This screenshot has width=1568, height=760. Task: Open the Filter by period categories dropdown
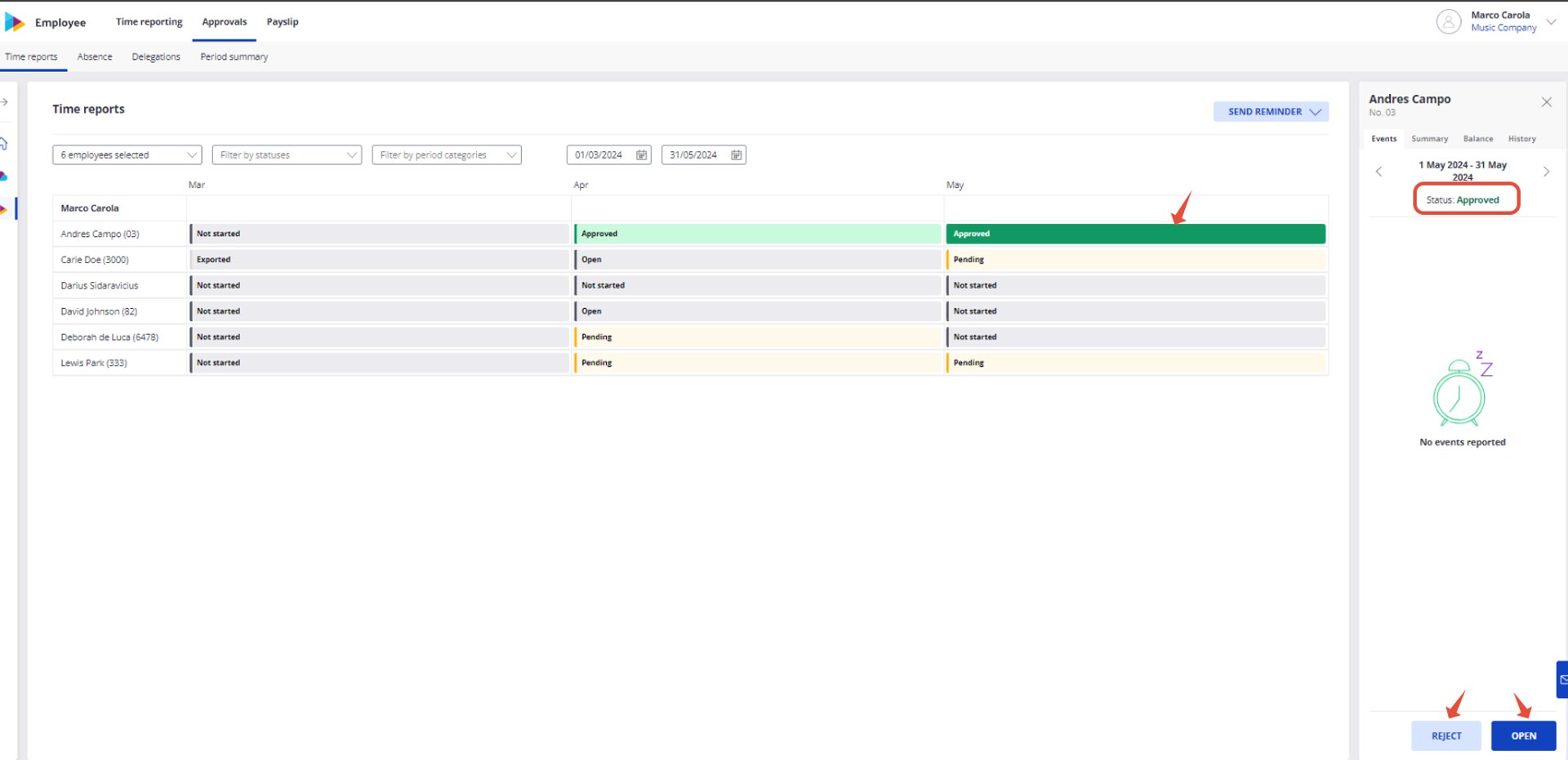point(447,155)
